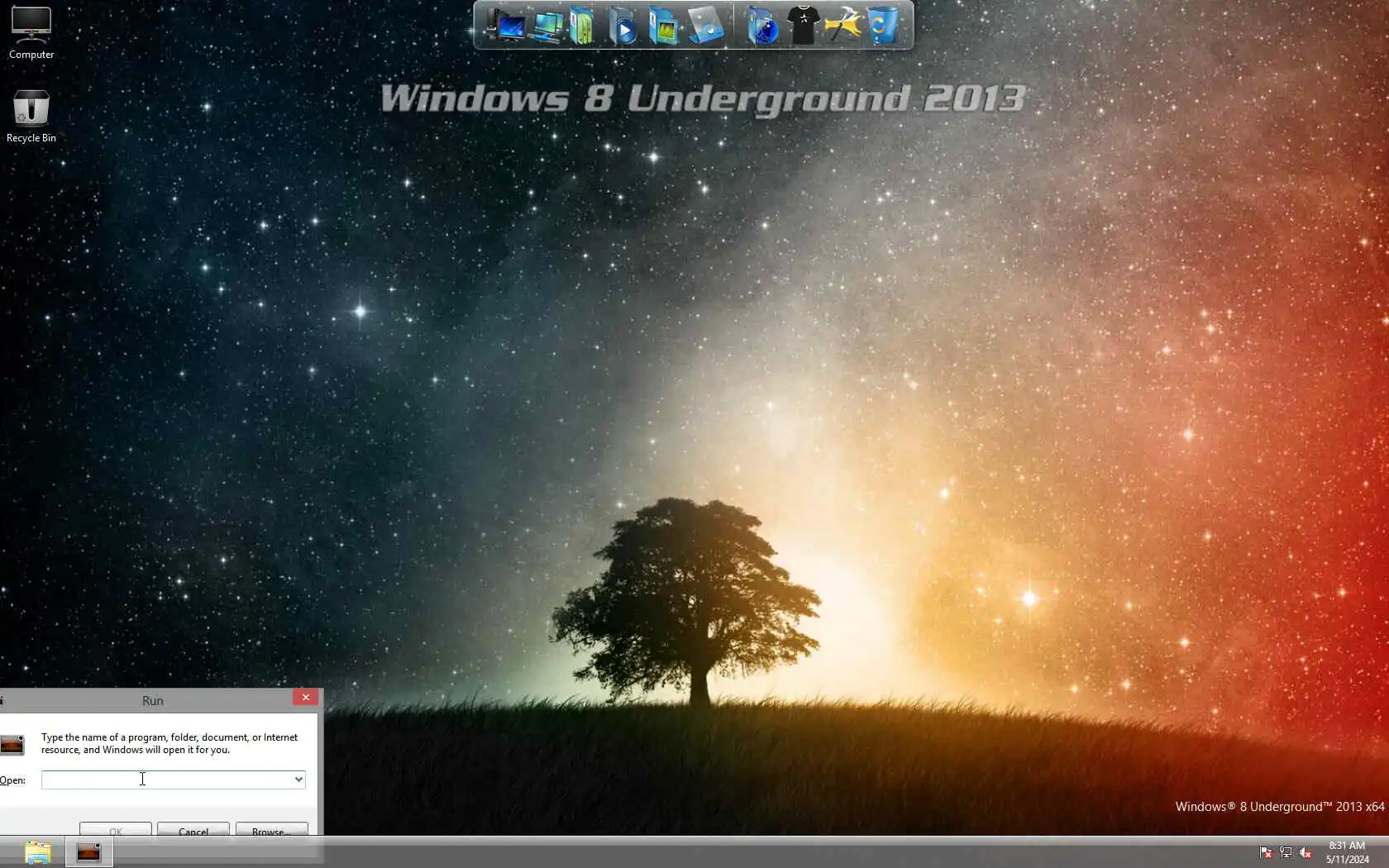1389x868 pixels.
Task: Open Action Center flag in system tray
Action: tap(1265, 852)
